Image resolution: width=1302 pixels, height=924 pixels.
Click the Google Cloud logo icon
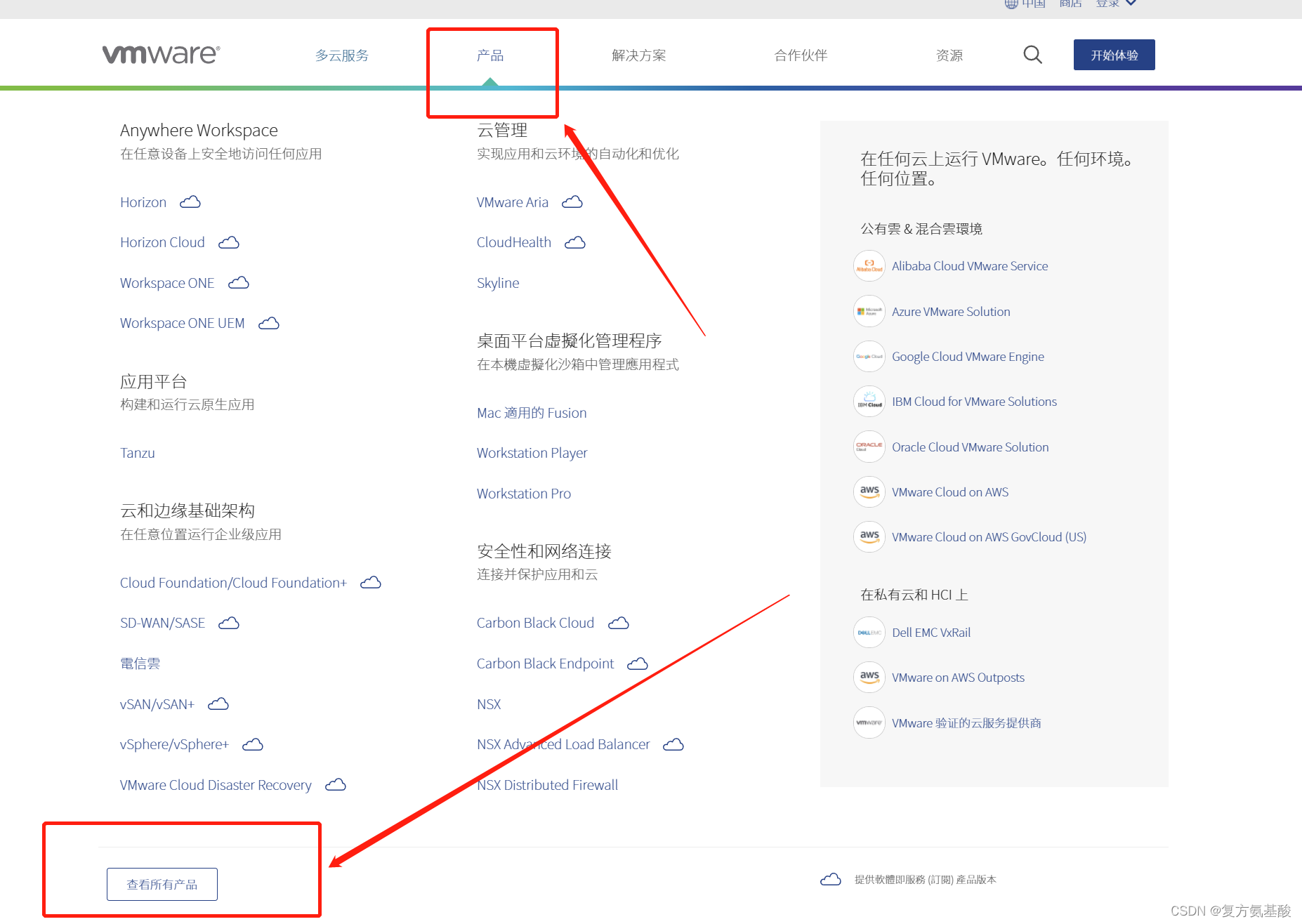coord(869,357)
